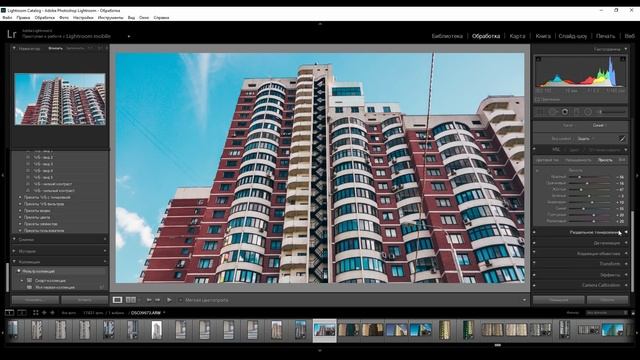Viewport: 640px width, 360px height.
Task: Hide the filmstrip with bottom arrow
Action: tap(320, 350)
